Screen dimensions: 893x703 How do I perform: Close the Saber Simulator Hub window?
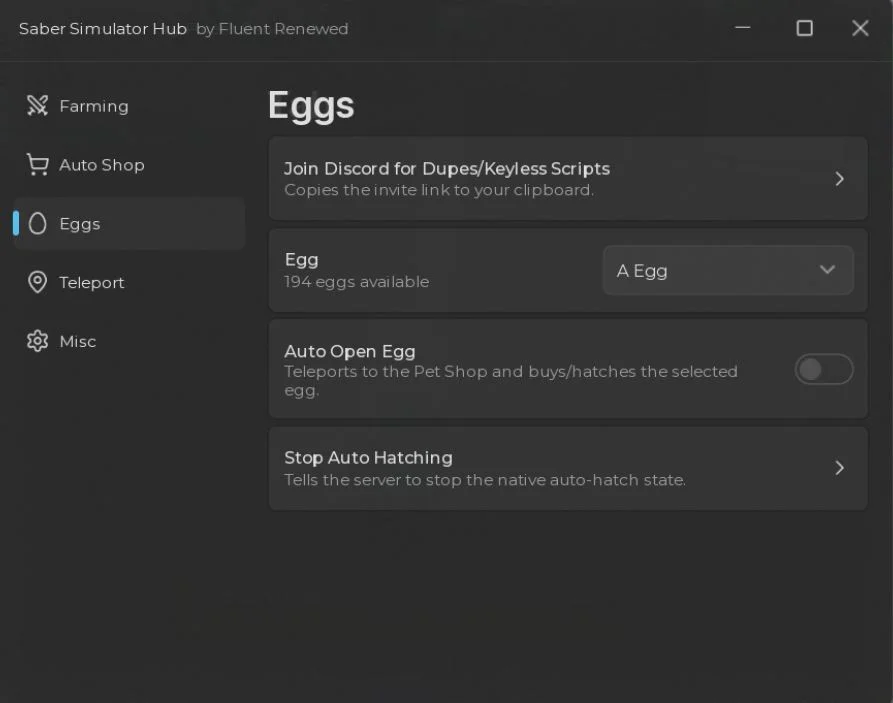tap(860, 28)
